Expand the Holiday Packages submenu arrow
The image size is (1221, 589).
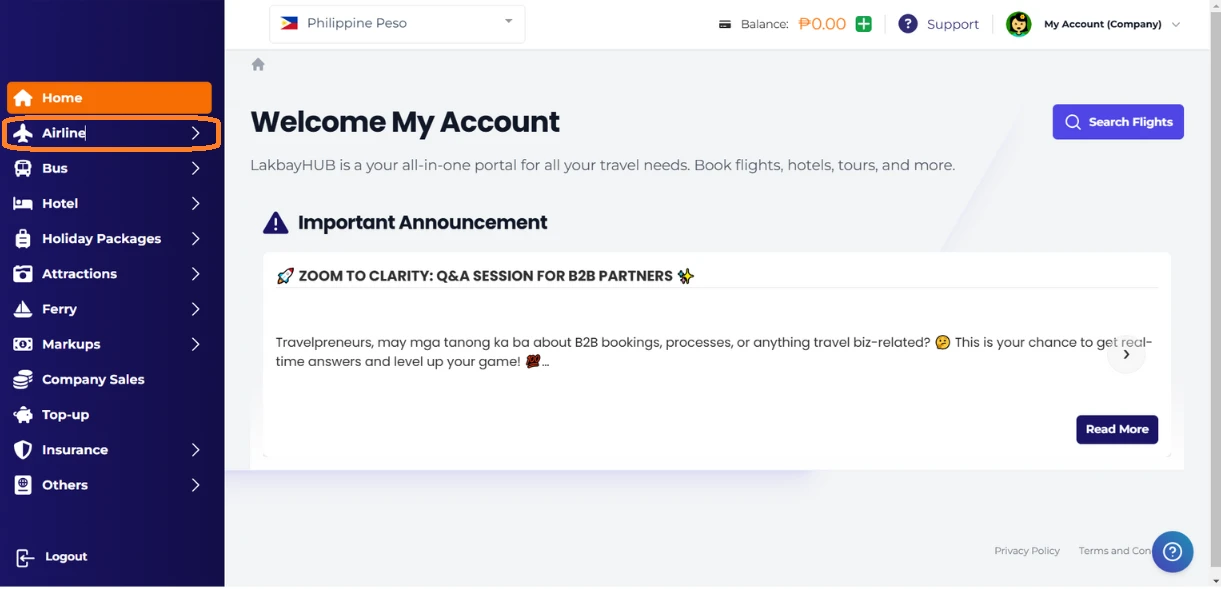pos(196,239)
